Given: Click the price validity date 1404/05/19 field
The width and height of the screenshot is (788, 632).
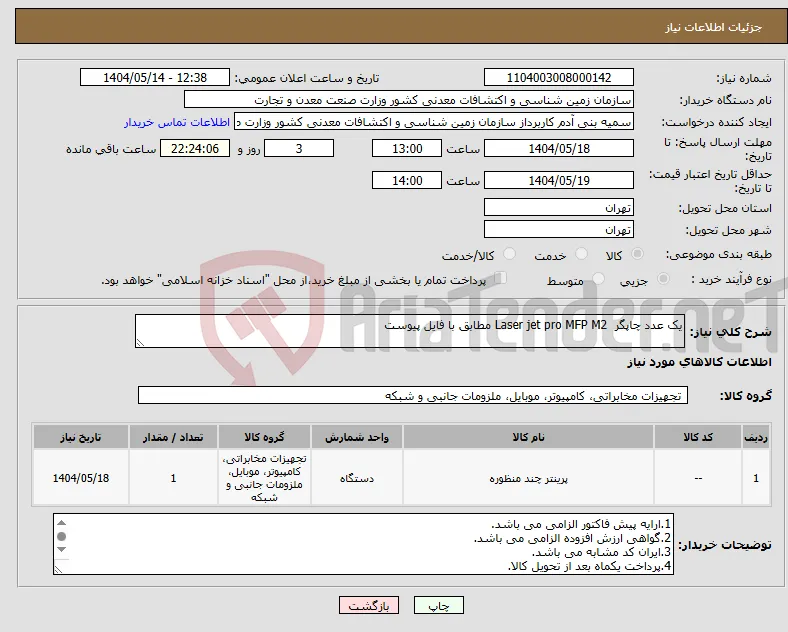Looking at the screenshot, I should 559,180.
